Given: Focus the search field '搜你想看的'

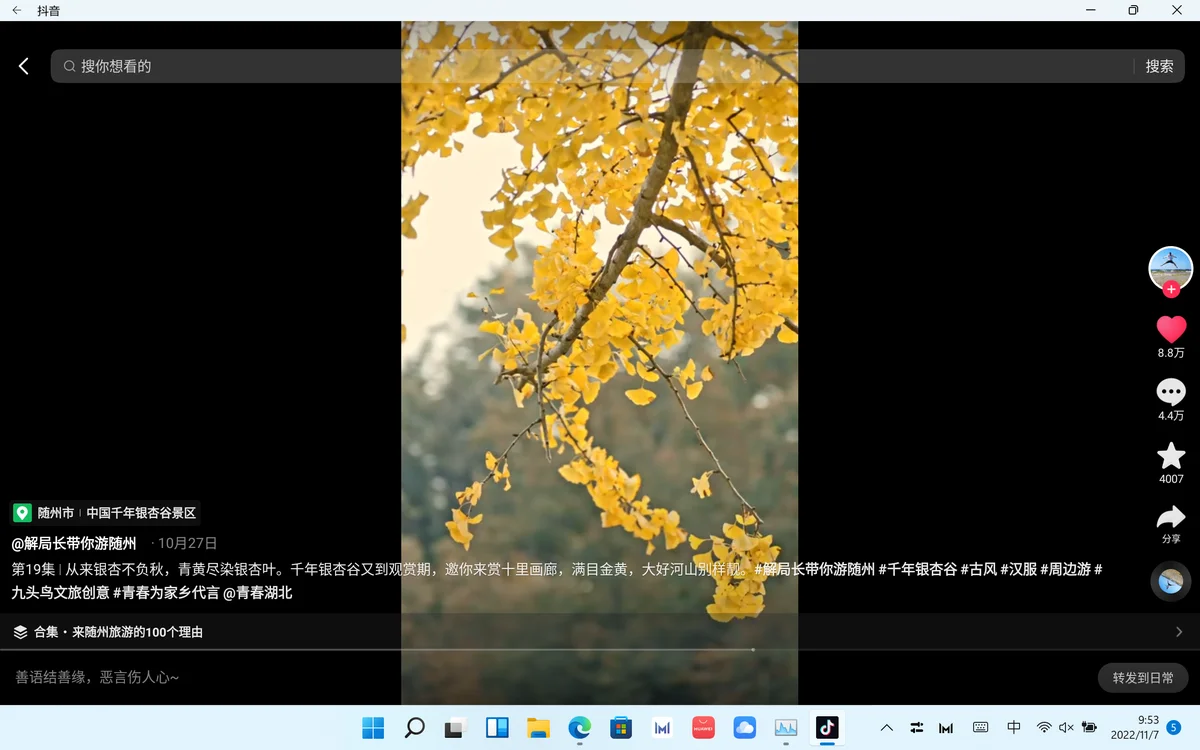Looking at the screenshot, I should point(590,66).
